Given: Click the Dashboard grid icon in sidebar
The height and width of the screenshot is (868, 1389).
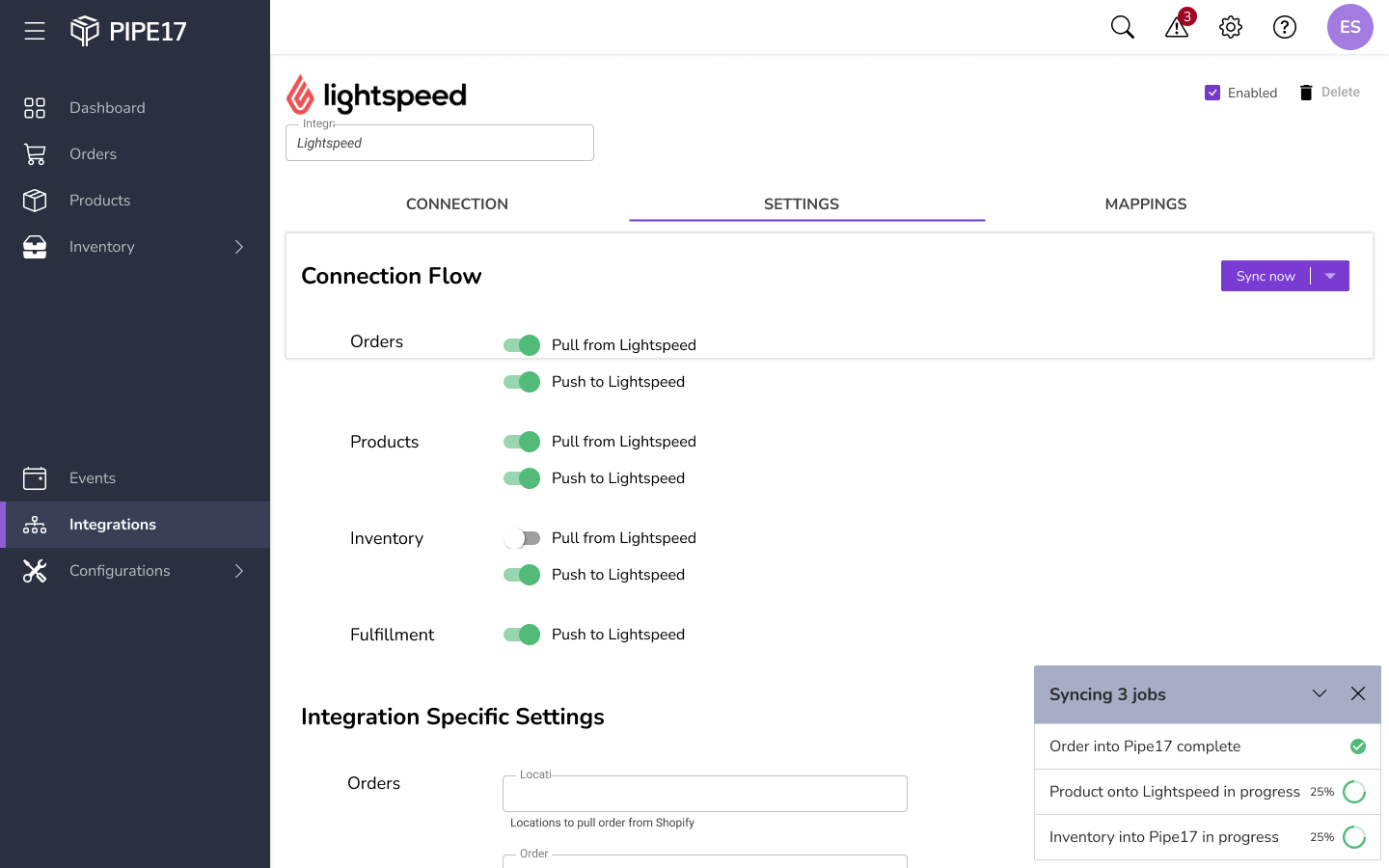Looking at the screenshot, I should point(35,108).
